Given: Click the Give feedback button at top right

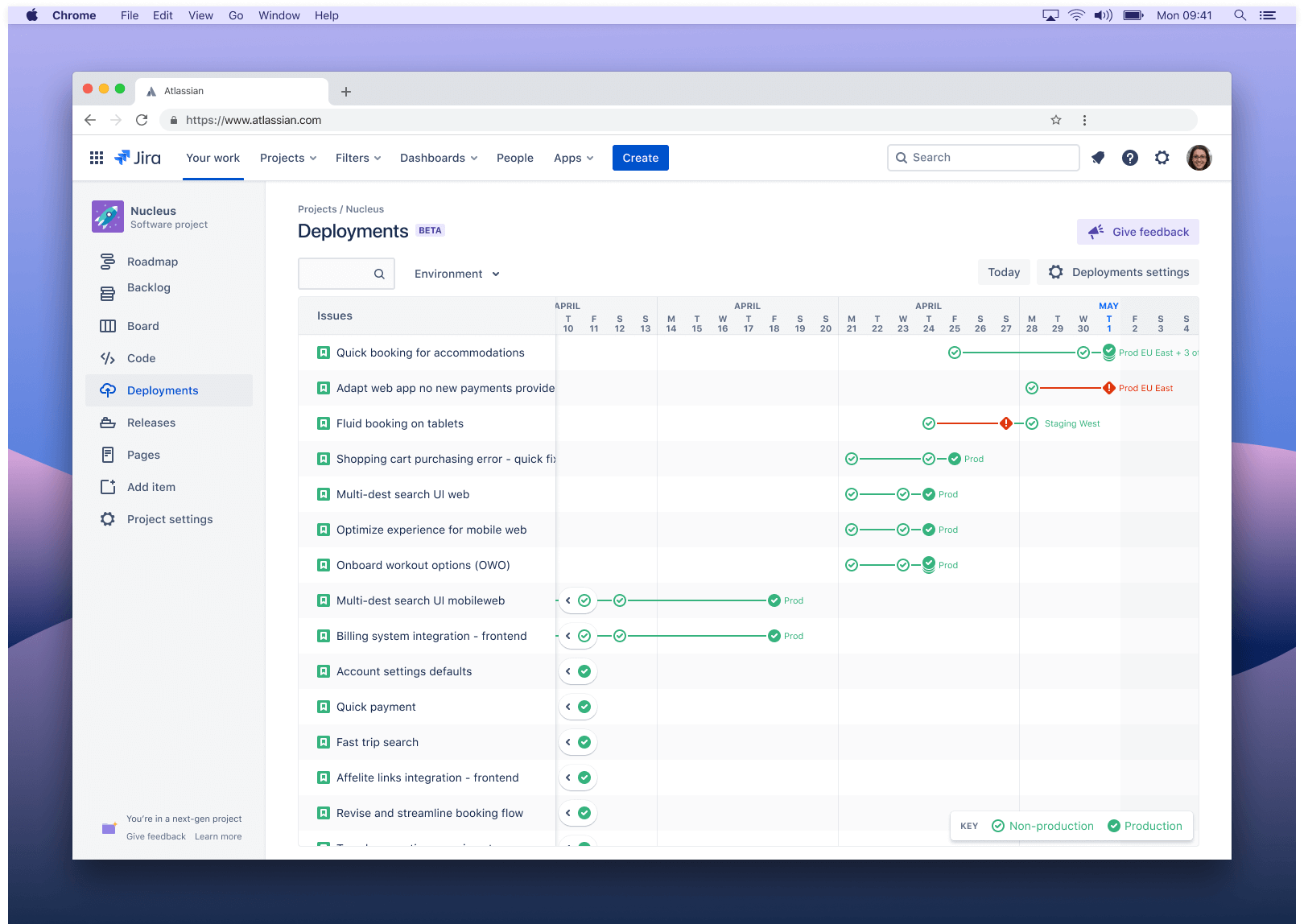Looking at the screenshot, I should (x=1137, y=232).
